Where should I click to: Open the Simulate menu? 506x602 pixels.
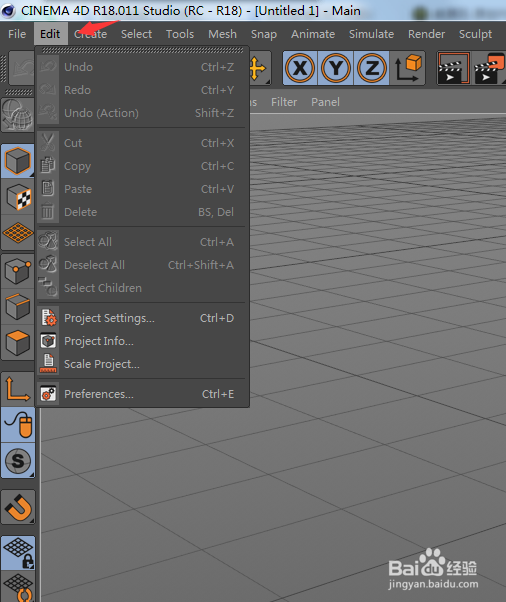point(371,34)
